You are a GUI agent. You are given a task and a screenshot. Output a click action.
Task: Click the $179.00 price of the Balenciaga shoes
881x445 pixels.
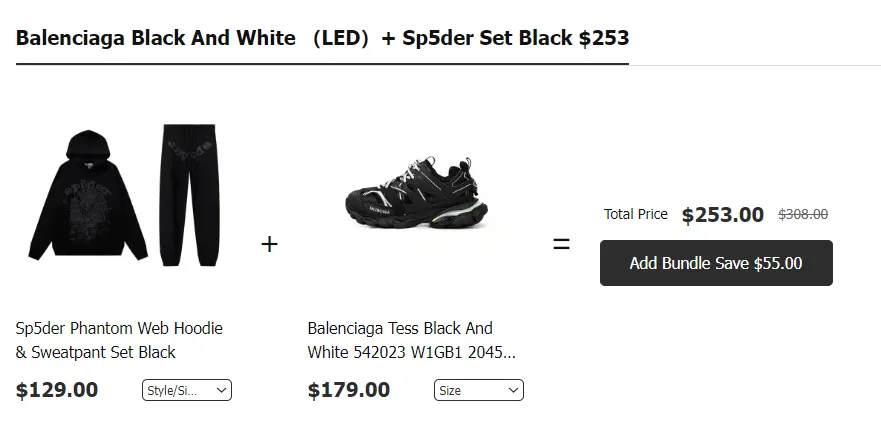349,390
